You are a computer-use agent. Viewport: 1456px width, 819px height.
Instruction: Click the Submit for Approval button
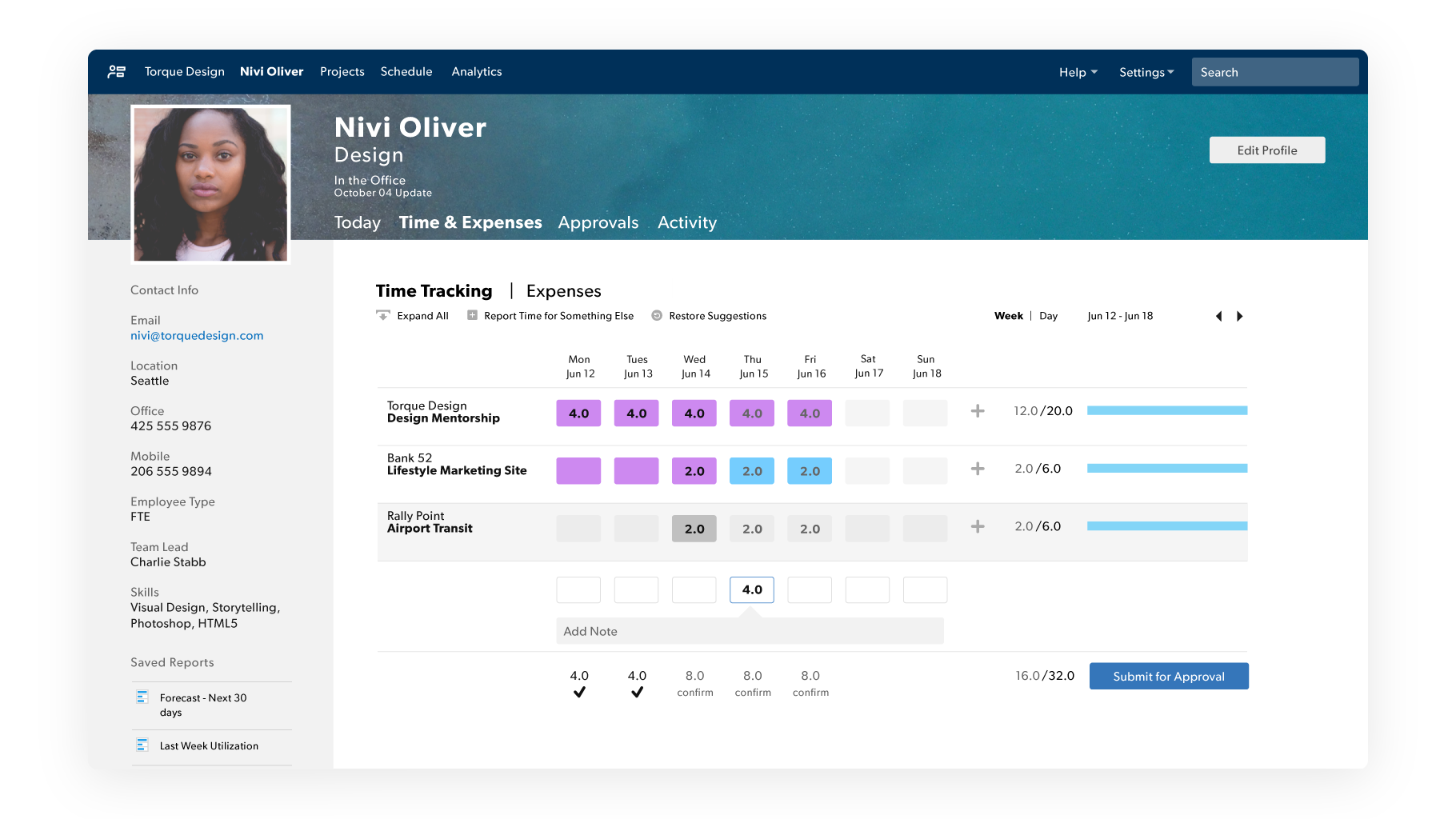coord(1168,676)
